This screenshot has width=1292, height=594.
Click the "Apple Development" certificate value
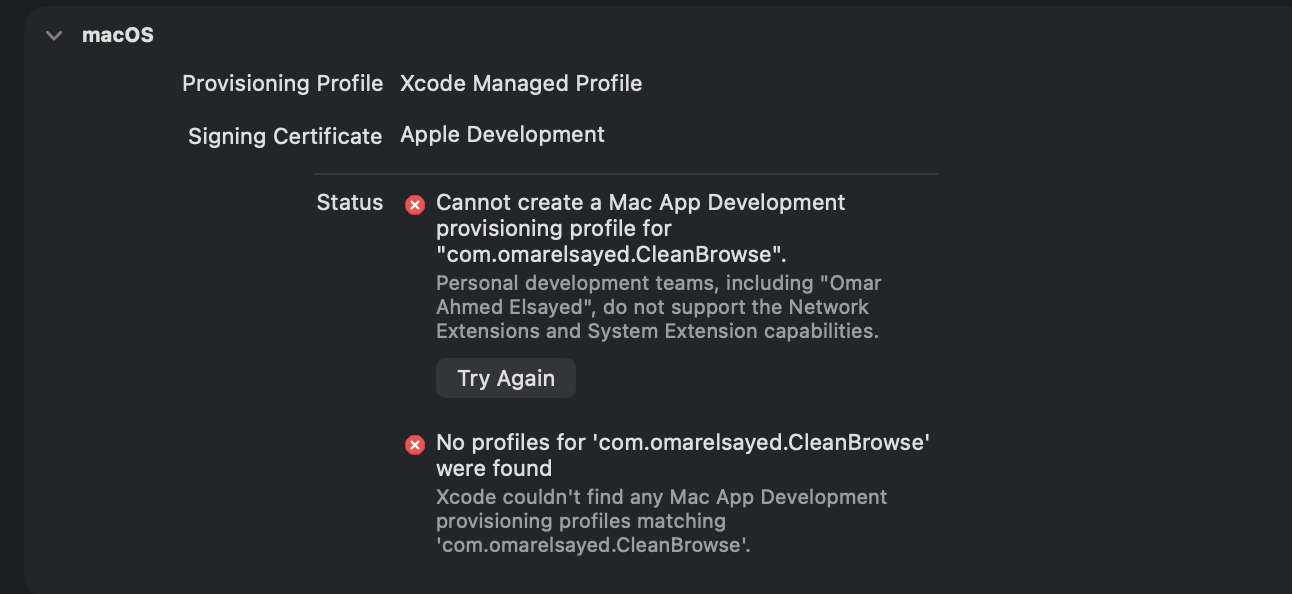[x=502, y=135]
